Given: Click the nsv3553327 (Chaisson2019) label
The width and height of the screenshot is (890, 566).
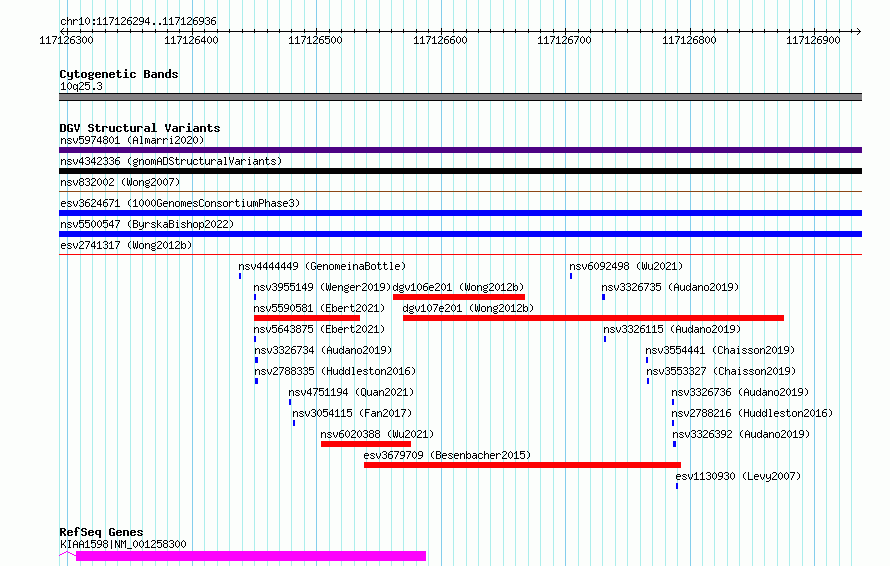Looking at the screenshot, I should pos(721,371).
